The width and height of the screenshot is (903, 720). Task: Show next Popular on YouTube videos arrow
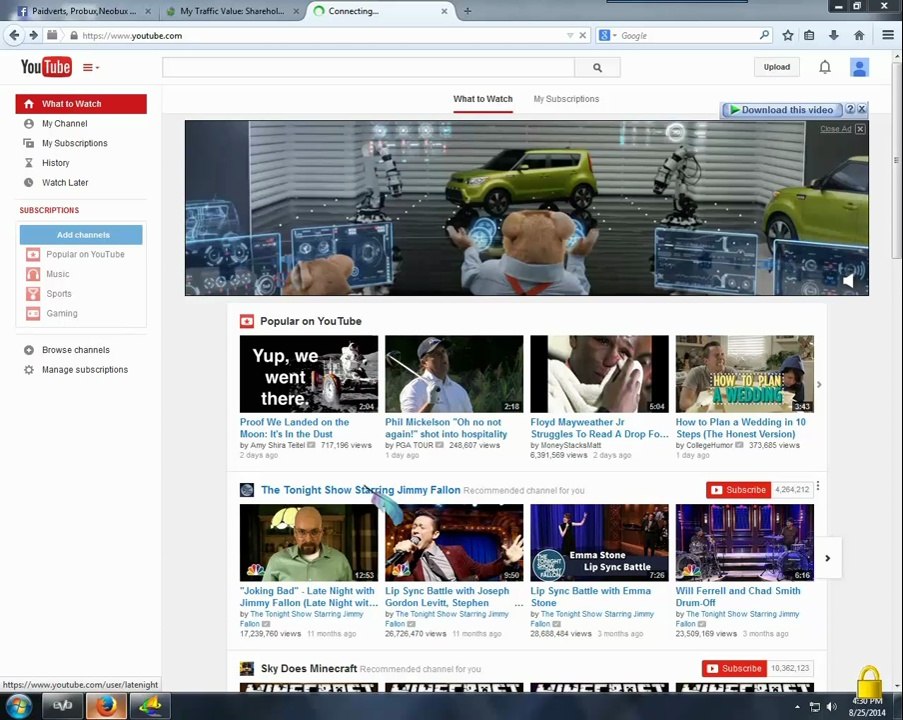(x=819, y=385)
